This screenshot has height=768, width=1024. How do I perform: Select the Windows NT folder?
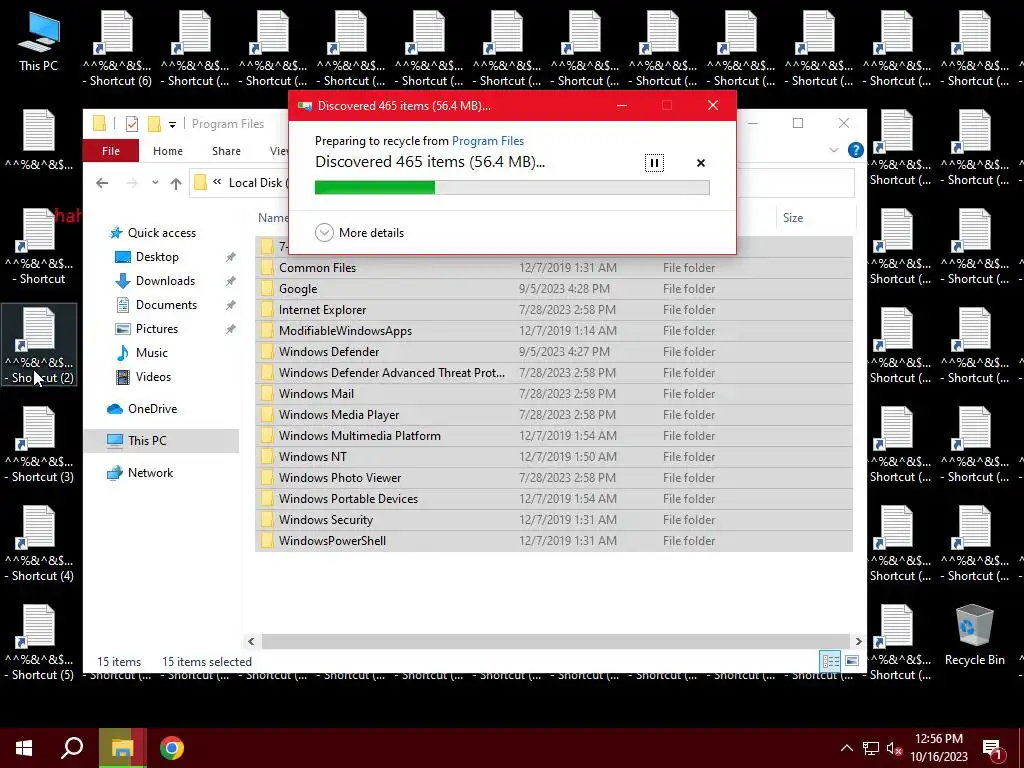[554, 456]
